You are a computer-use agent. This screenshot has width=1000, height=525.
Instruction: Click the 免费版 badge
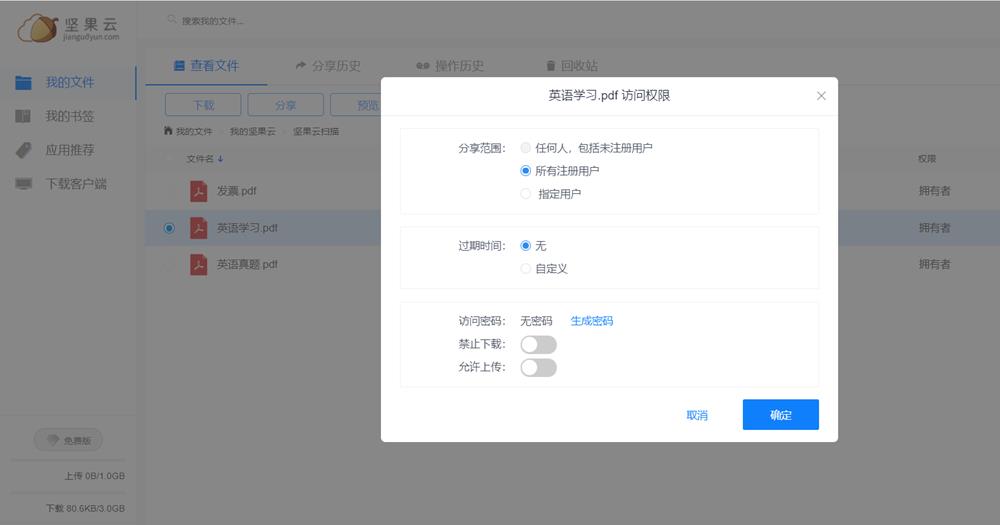(68, 440)
